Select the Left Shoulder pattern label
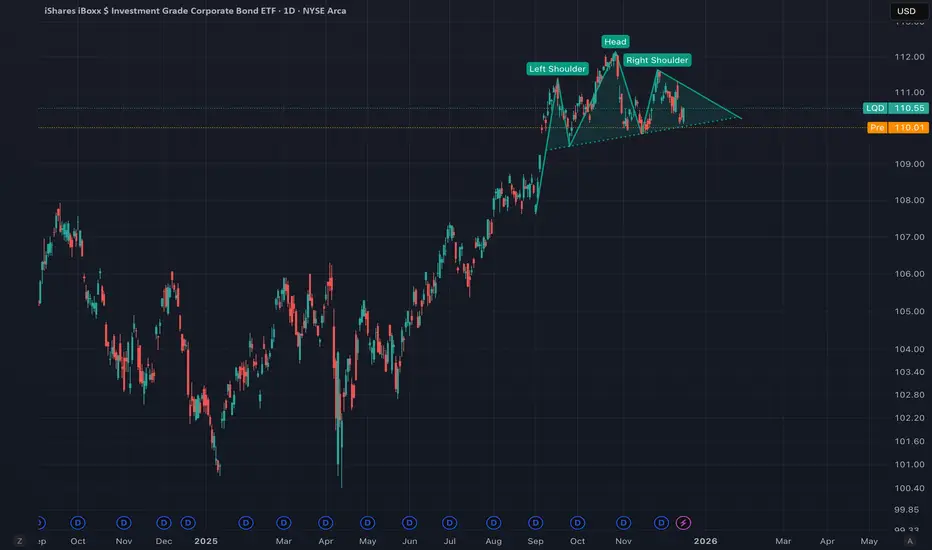This screenshot has width=932, height=550. (x=558, y=69)
